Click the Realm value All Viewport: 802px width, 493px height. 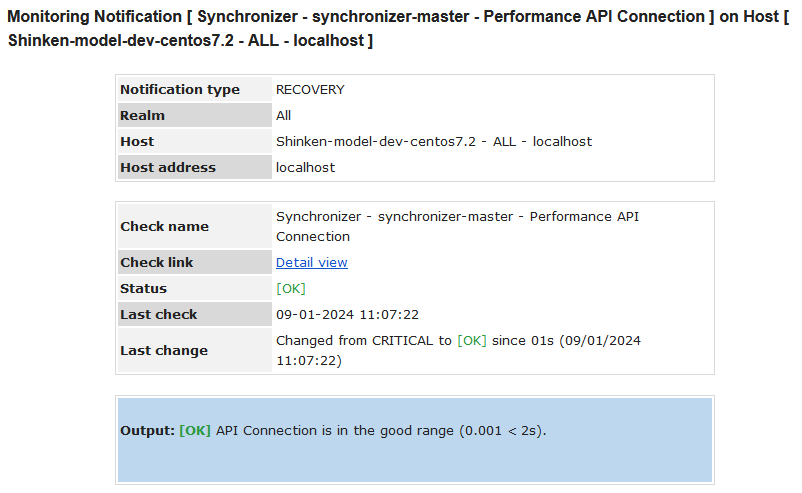(284, 116)
